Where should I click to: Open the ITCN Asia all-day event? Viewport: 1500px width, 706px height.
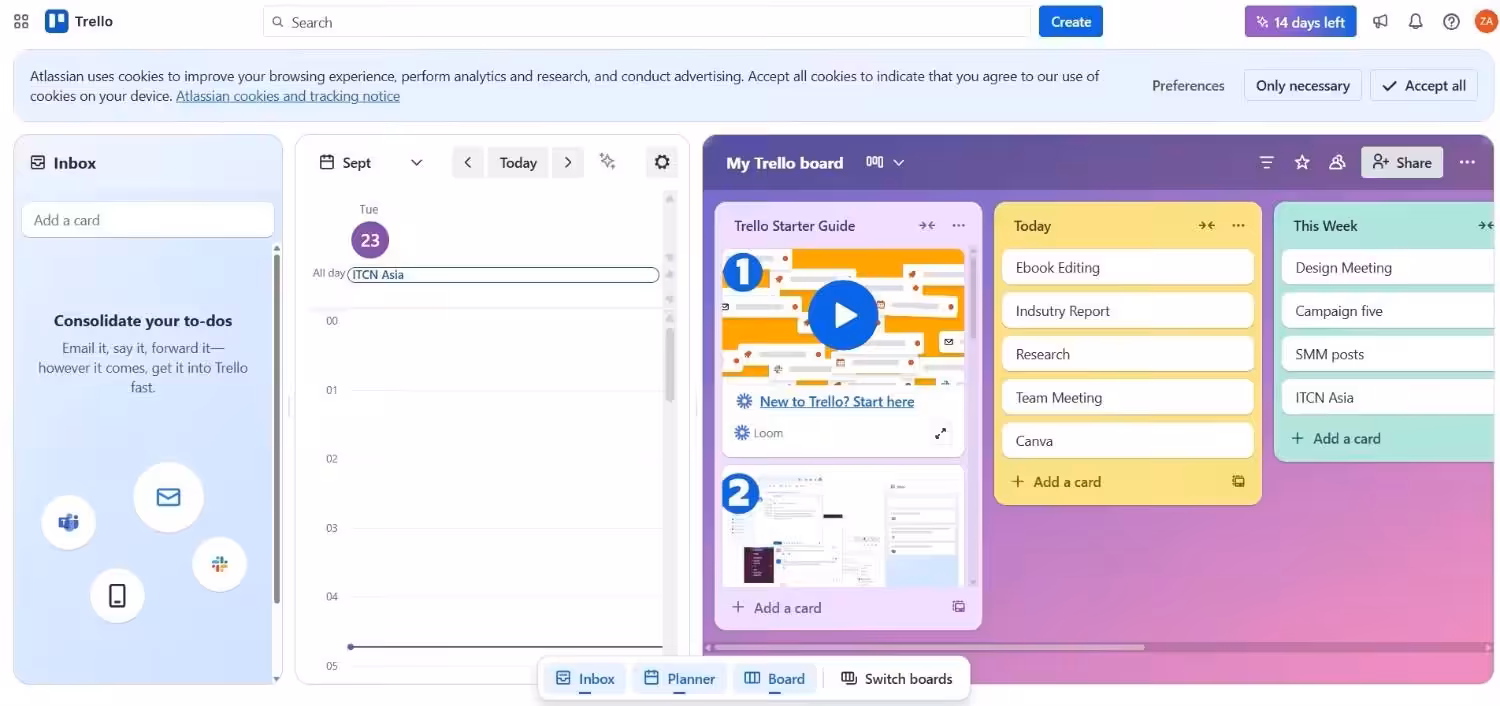[503, 275]
